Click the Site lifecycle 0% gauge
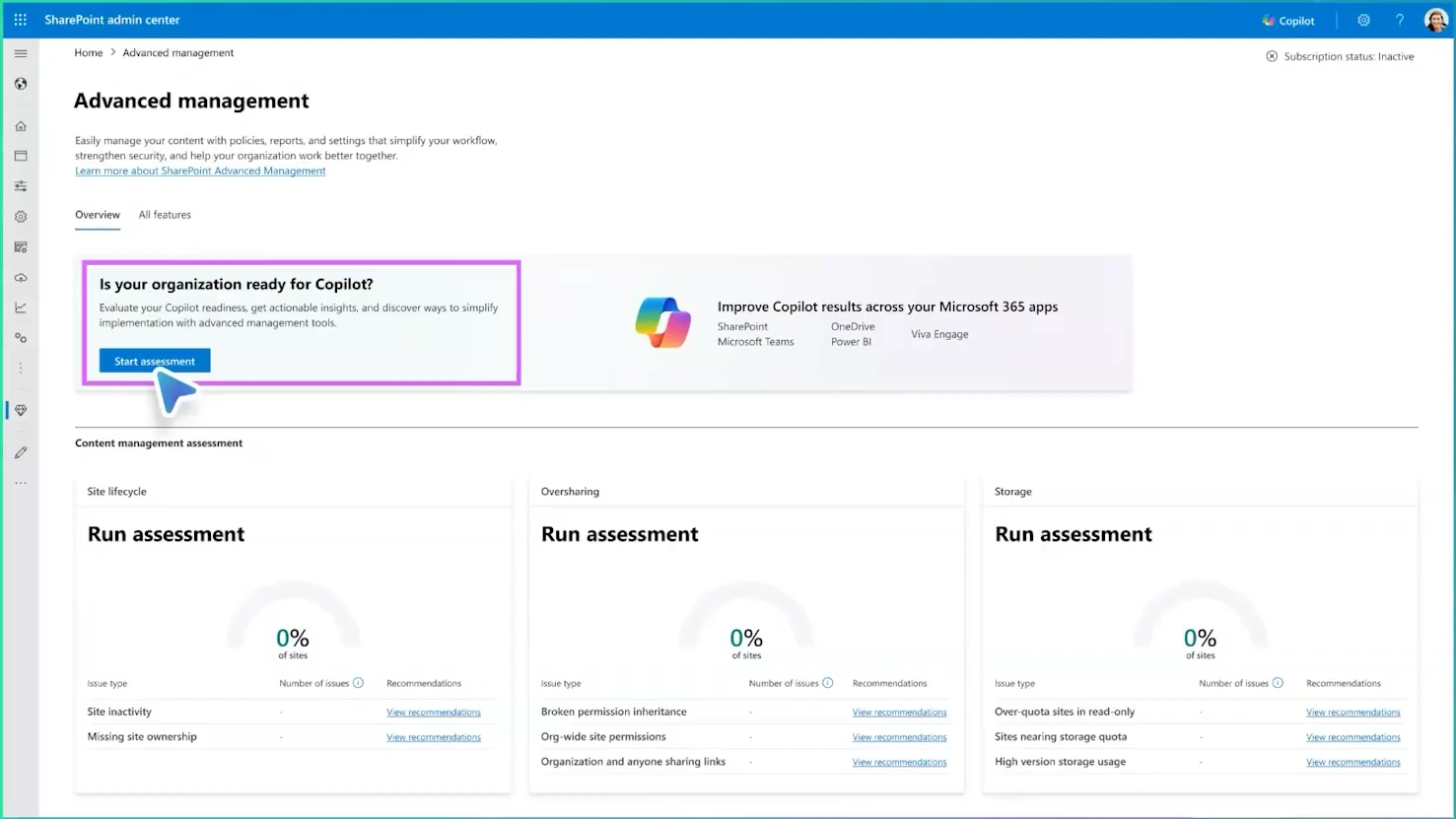Viewport: 1456px width, 819px height. (293, 621)
